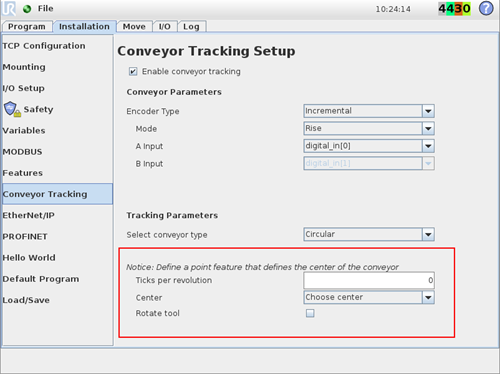Open the I/O tab
This screenshot has height=374, width=500.
pos(164,26)
